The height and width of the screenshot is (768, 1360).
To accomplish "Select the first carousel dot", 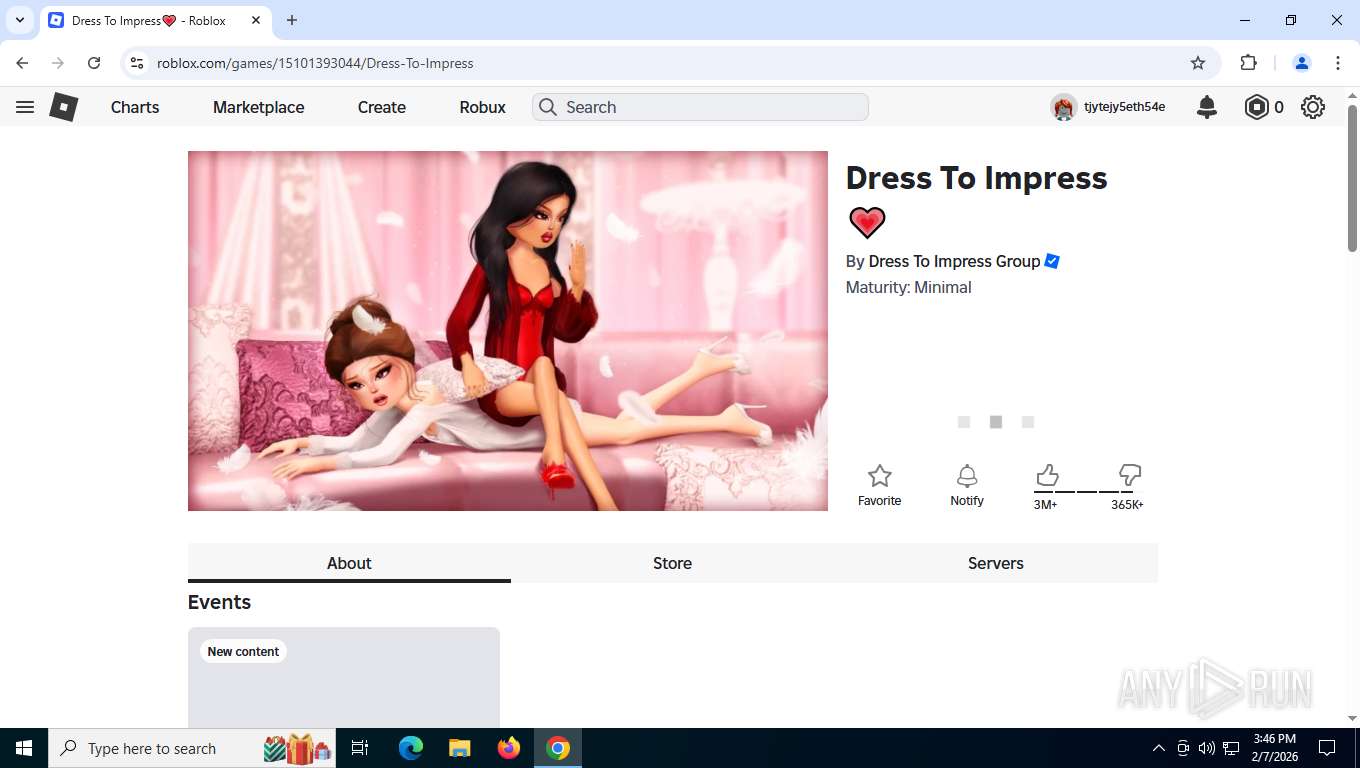I will click(964, 422).
